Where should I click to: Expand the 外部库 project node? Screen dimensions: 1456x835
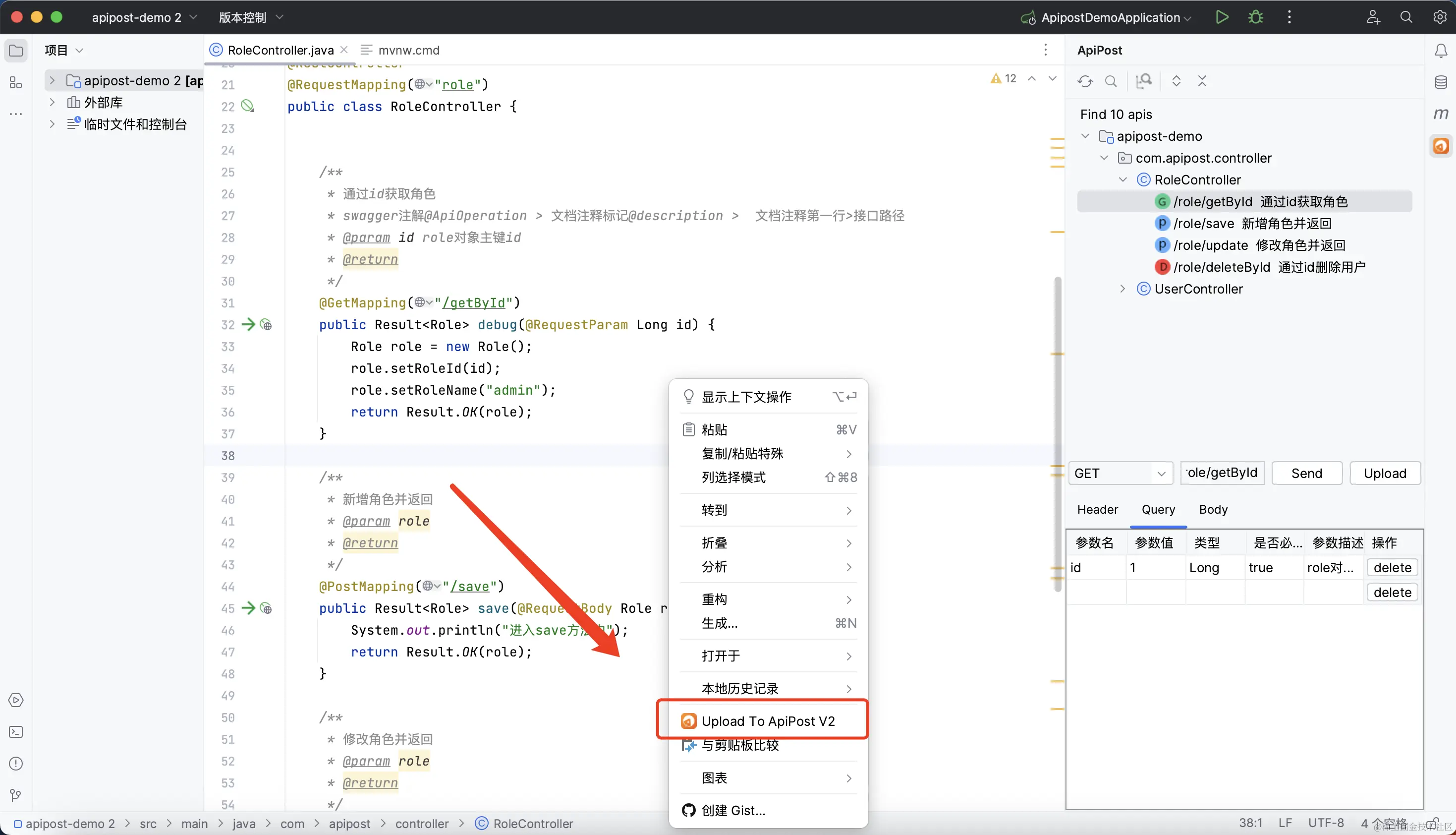(x=52, y=103)
